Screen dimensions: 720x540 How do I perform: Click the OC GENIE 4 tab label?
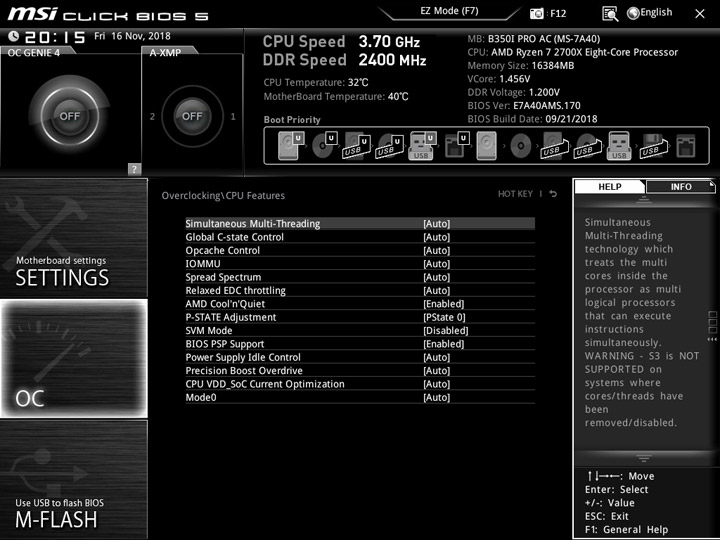(x=34, y=52)
